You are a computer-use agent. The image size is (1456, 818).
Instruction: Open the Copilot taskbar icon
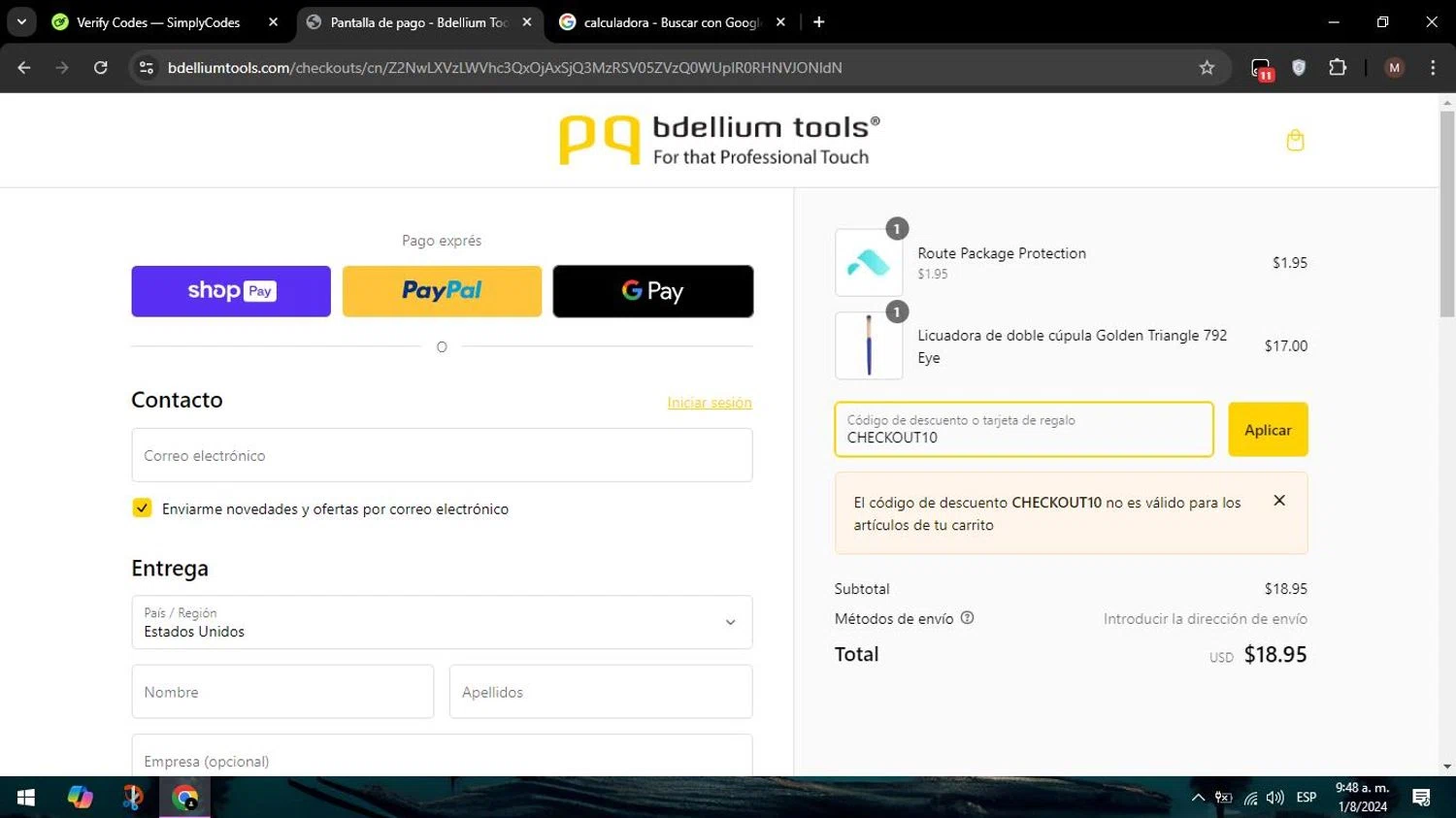coord(80,798)
